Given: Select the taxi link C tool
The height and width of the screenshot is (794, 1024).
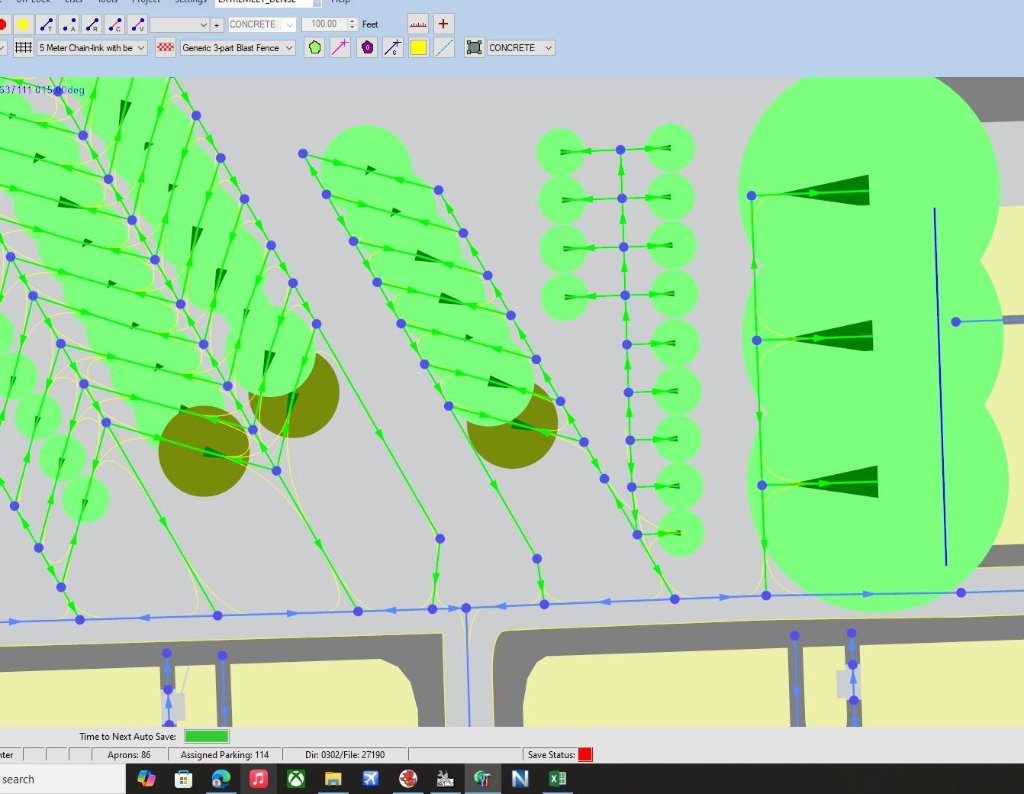Looking at the screenshot, I should coord(115,24).
